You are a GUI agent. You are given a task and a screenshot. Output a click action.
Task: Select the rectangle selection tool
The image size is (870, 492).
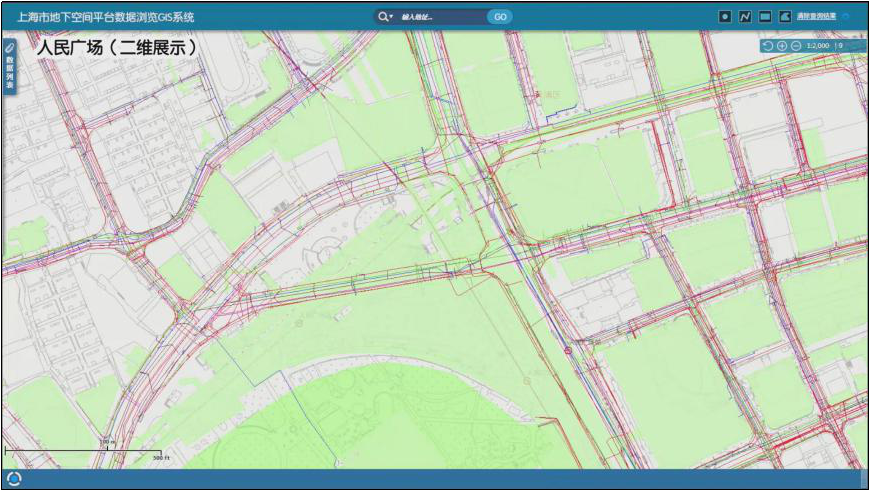(x=765, y=17)
